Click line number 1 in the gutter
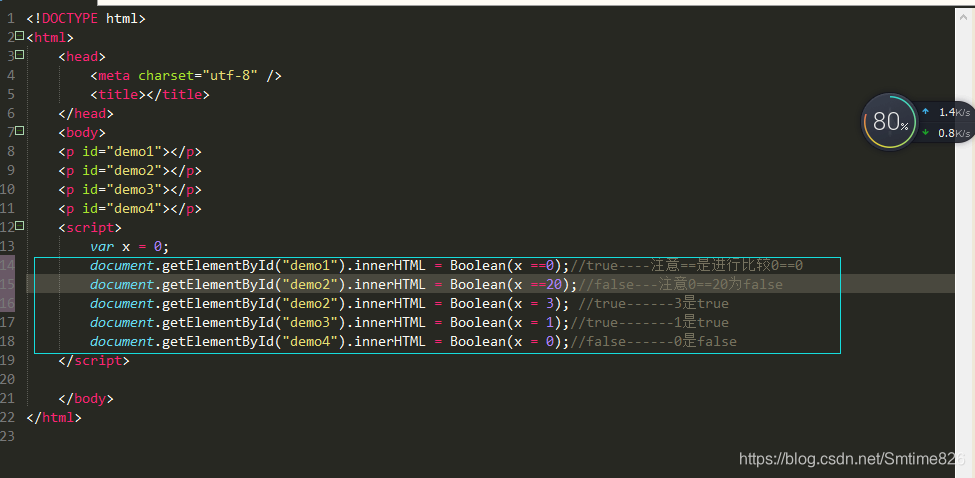Image resolution: width=975 pixels, height=478 pixels. pyautogui.click(x=11, y=19)
